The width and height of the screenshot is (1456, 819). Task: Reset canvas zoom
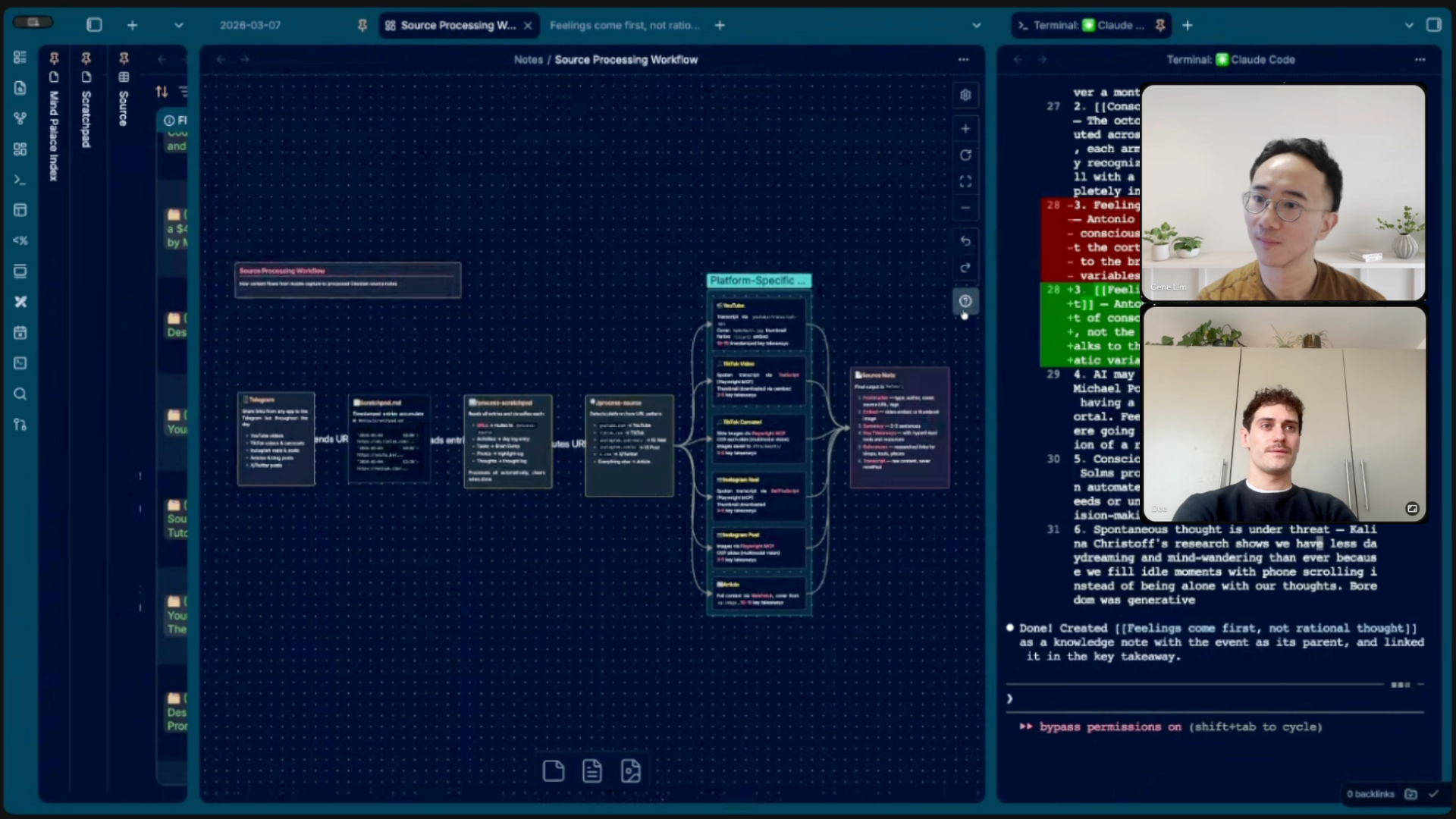965,155
